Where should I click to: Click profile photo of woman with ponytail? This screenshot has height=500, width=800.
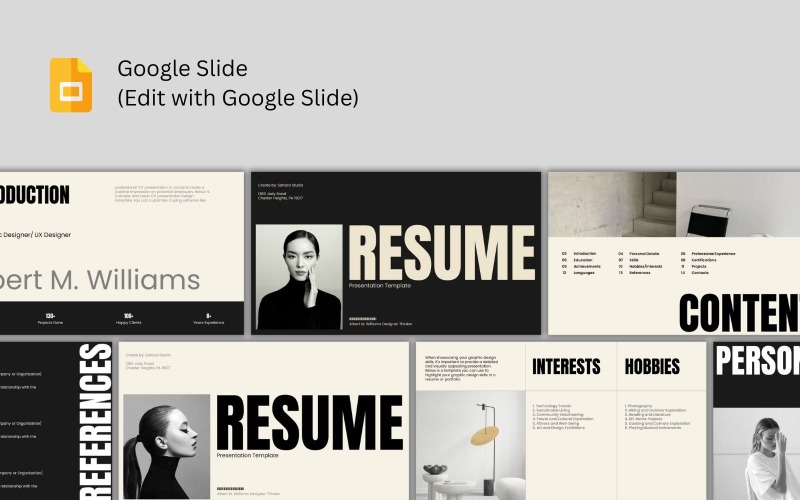click(166, 446)
